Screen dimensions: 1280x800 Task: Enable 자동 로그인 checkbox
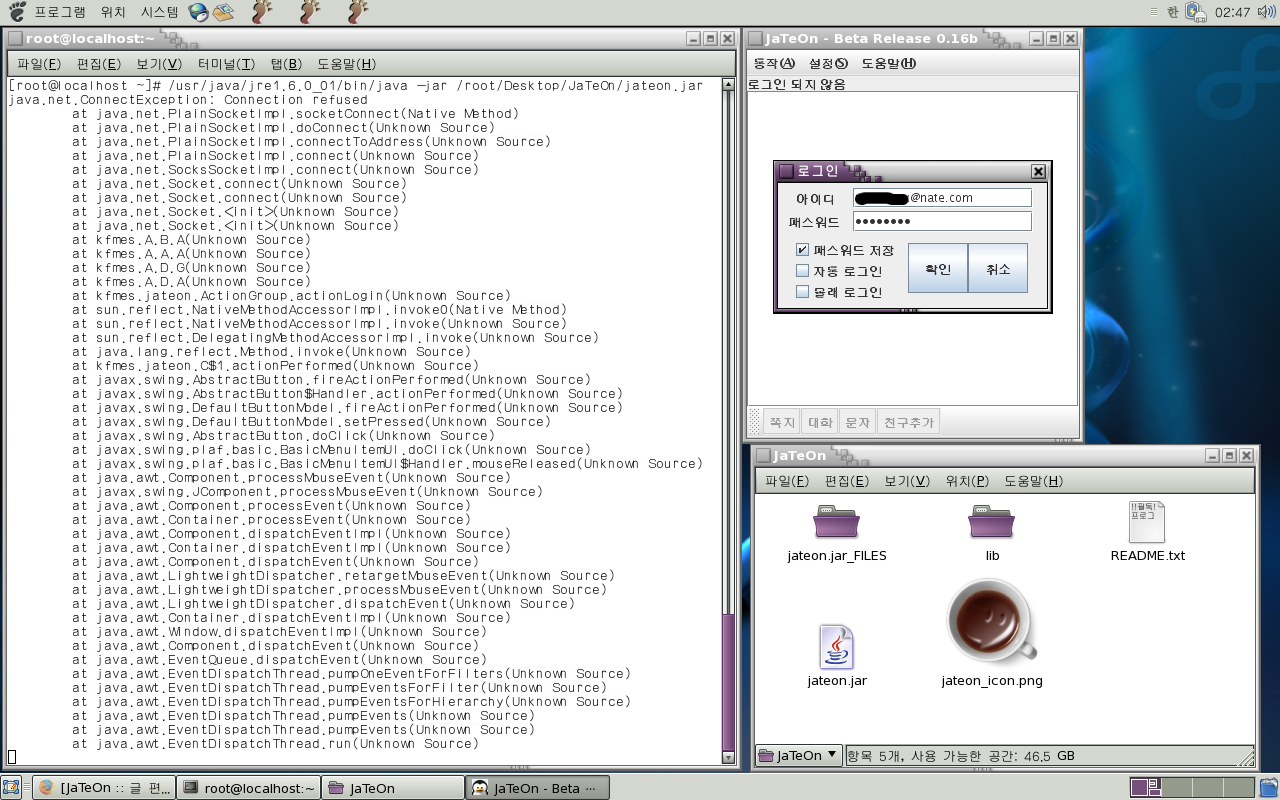click(802, 271)
